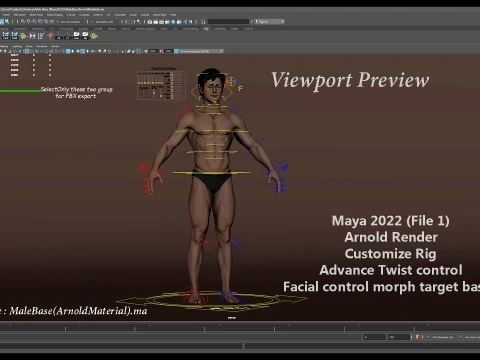The height and width of the screenshot is (360, 480).
Task: Click the playback range end field
Action: 399,337
